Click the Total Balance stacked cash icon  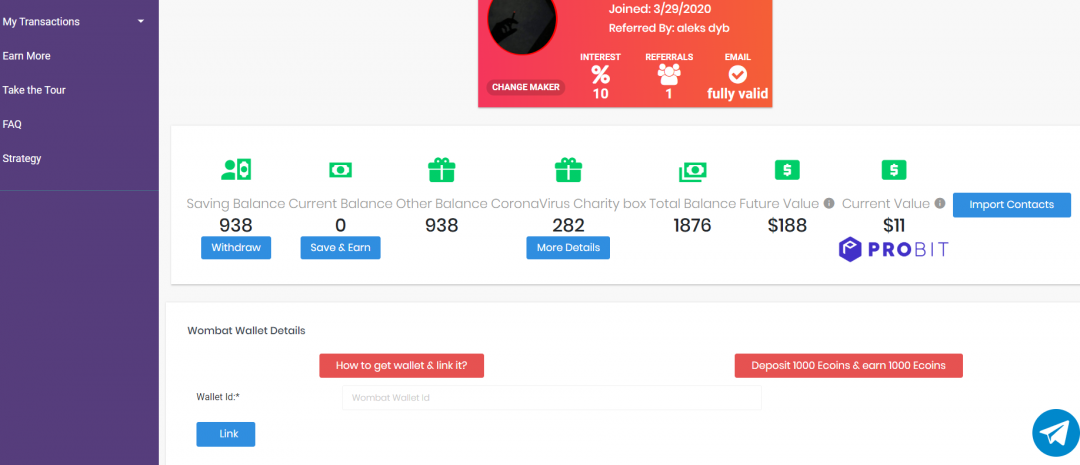[x=692, y=171]
